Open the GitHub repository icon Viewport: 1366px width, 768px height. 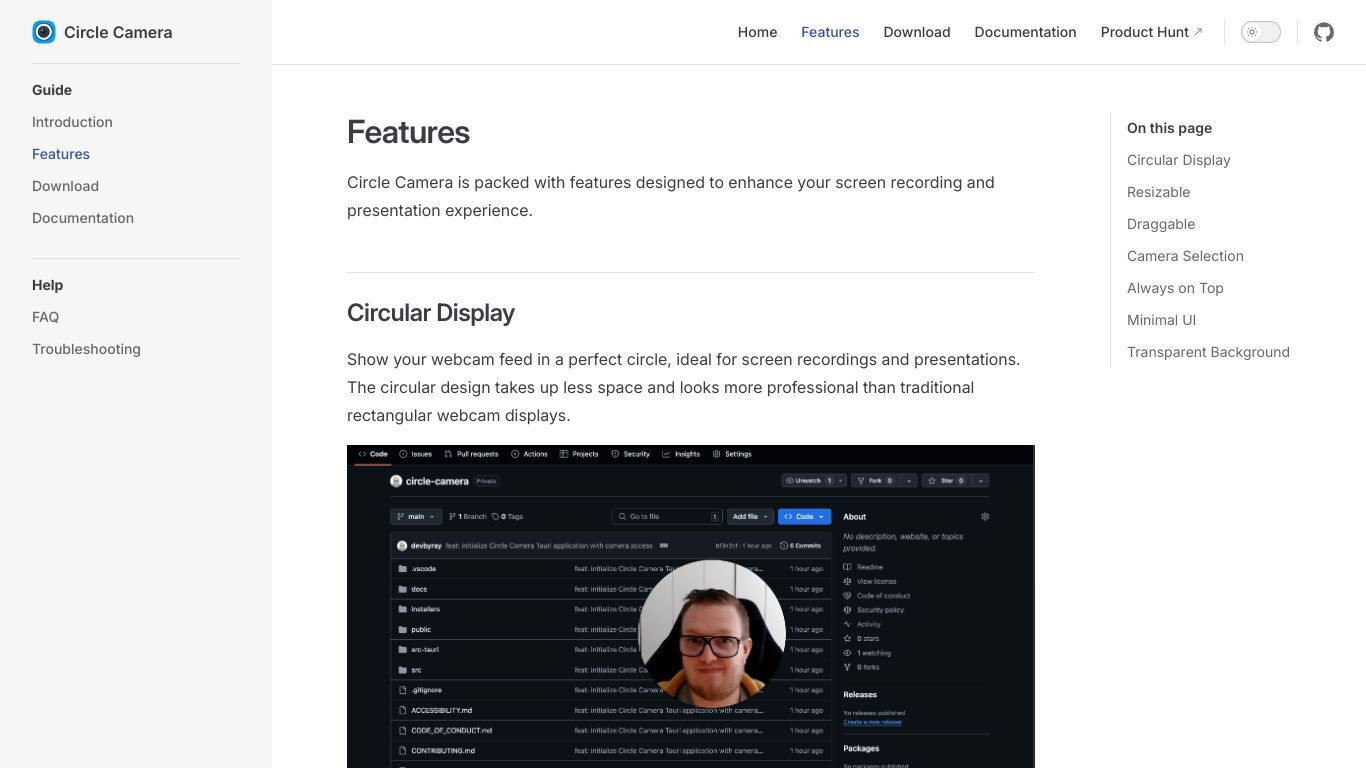[1324, 32]
